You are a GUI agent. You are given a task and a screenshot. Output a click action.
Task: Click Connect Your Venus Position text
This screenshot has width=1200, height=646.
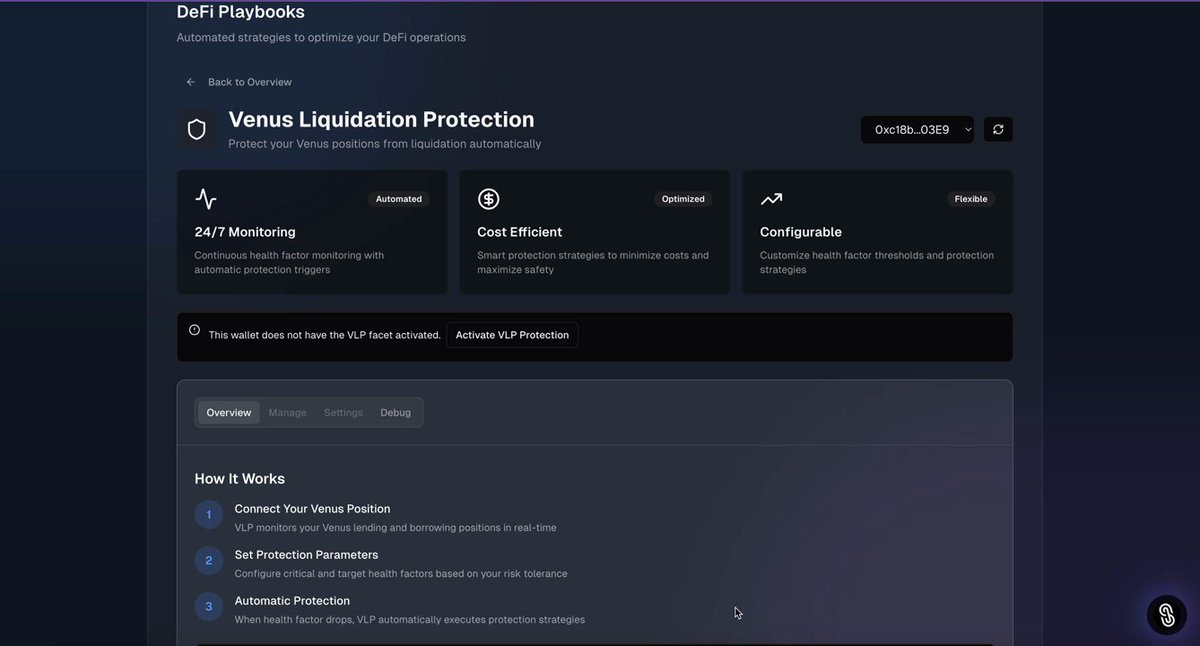point(312,509)
